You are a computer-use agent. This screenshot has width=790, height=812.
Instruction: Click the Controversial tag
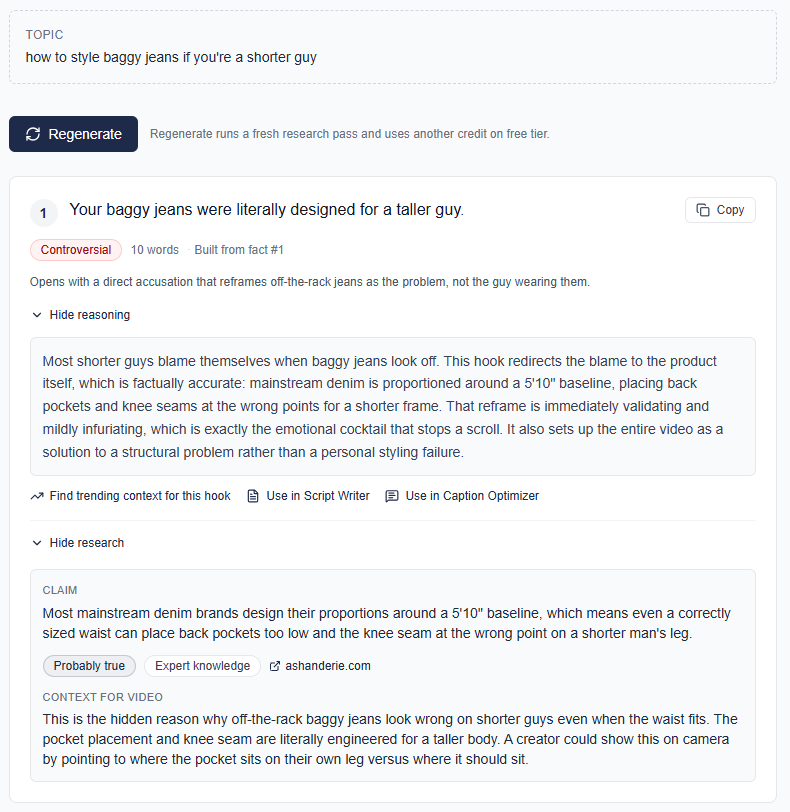[x=76, y=250]
